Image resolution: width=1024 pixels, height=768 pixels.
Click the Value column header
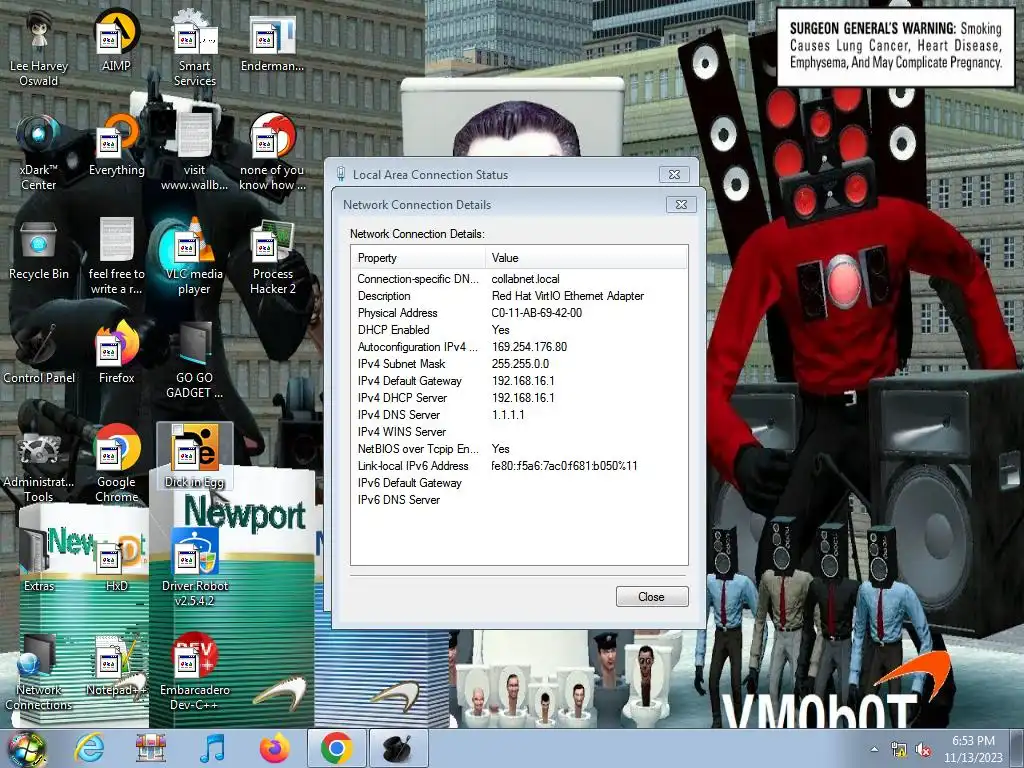[586, 258]
